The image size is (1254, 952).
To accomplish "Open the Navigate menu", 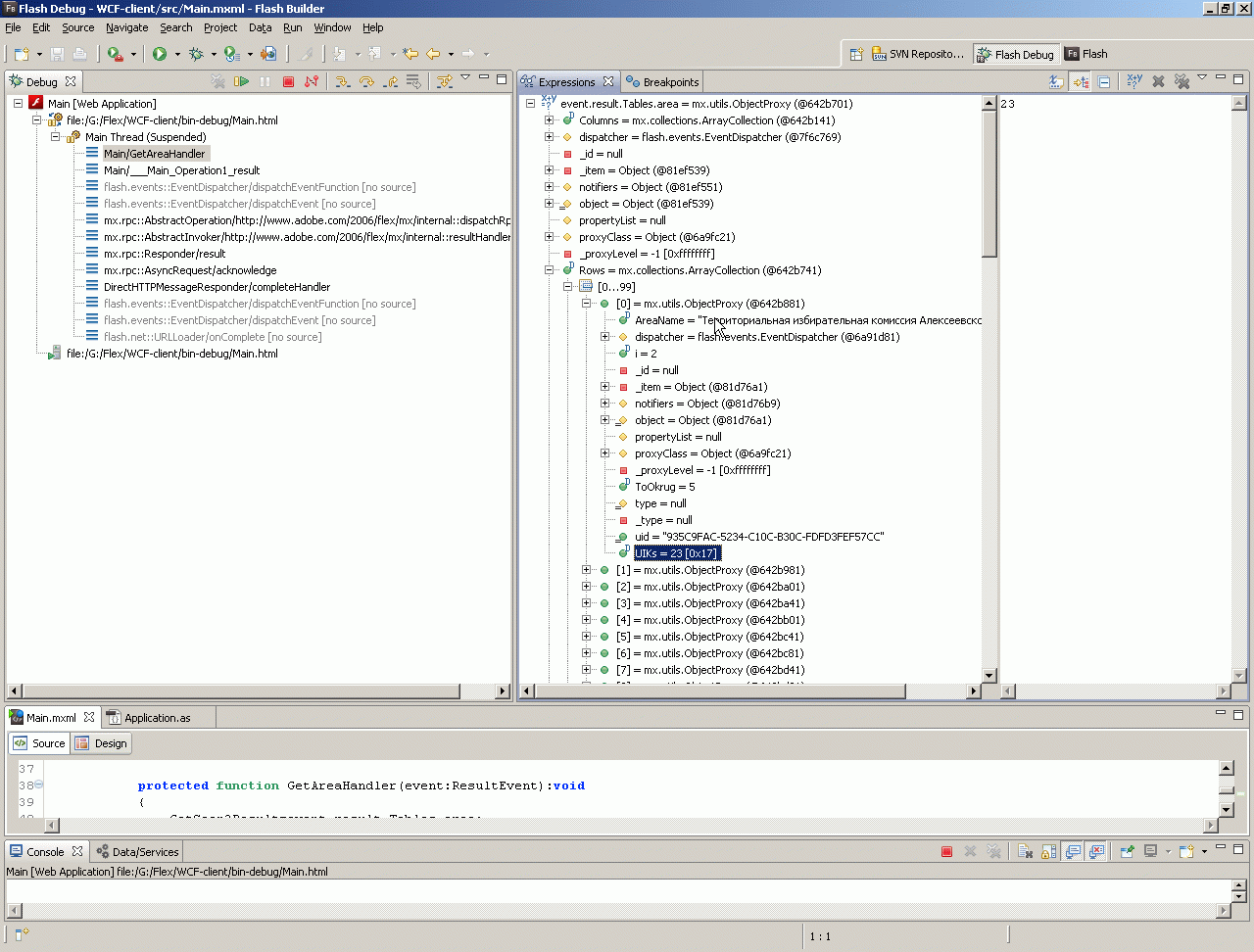I will point(127,27).
